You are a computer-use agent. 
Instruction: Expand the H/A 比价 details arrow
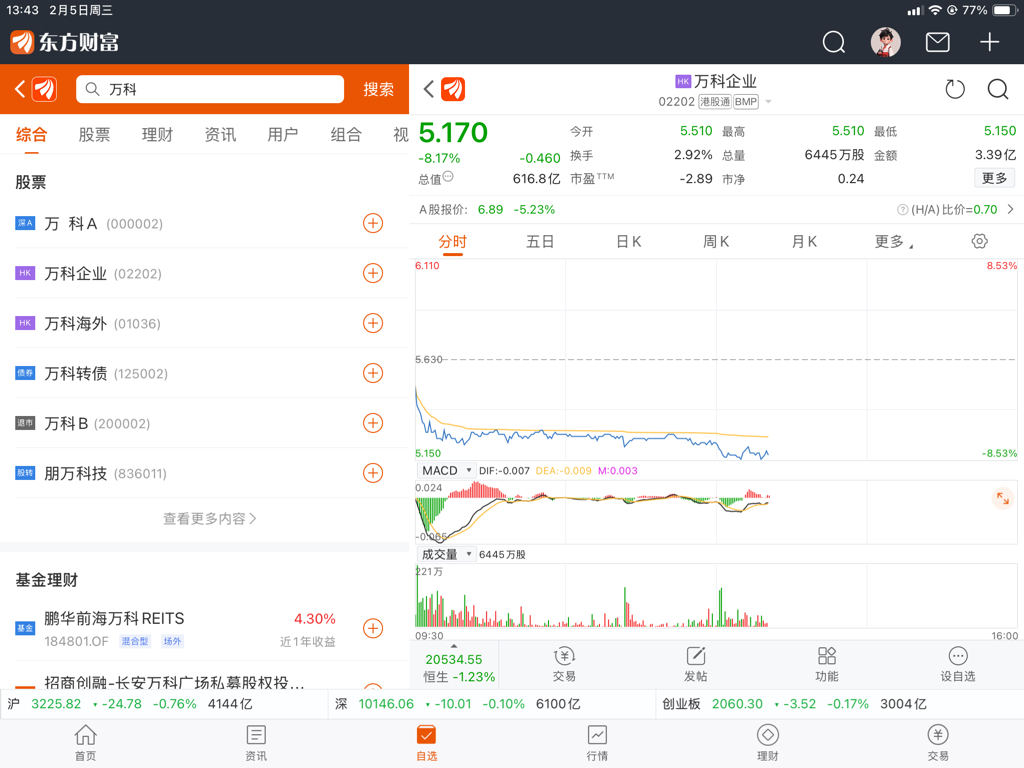[x=1010, y=210]
